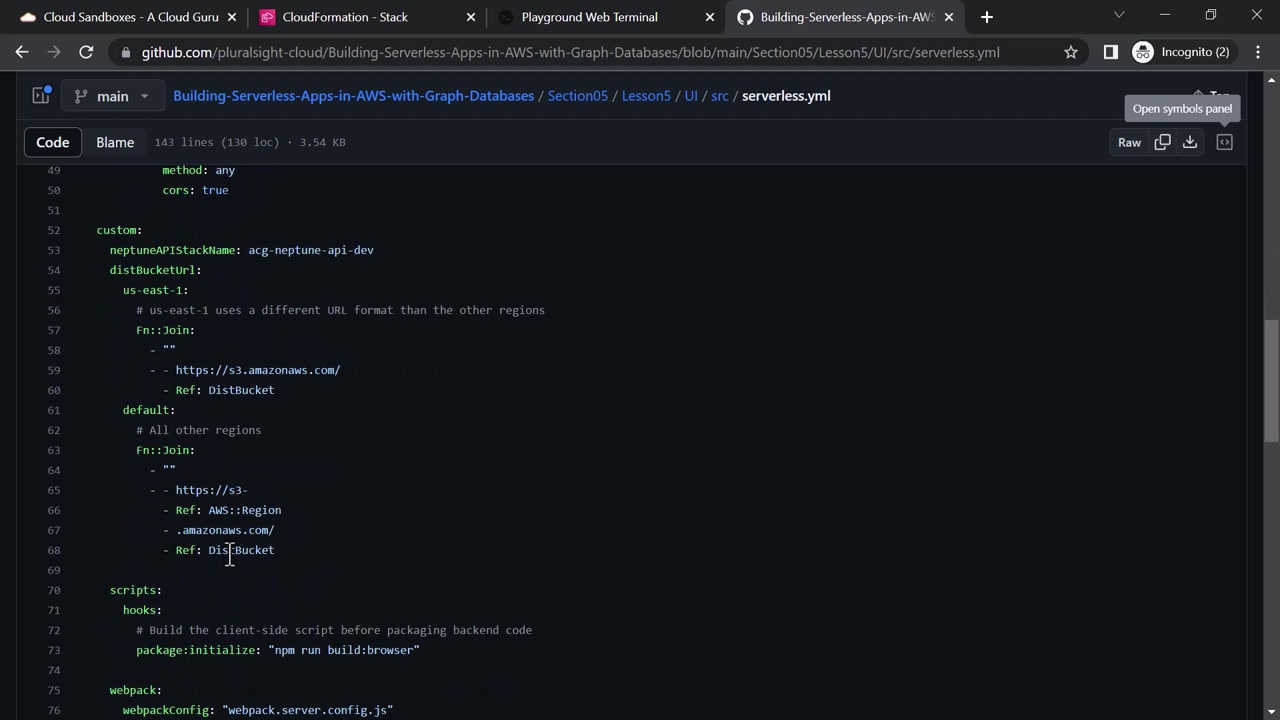The height and width of the screenshot is (720, 1280).
Task: Go to UI folder breadcrumb
Action: pyautogui.click(x=691, y=96)
